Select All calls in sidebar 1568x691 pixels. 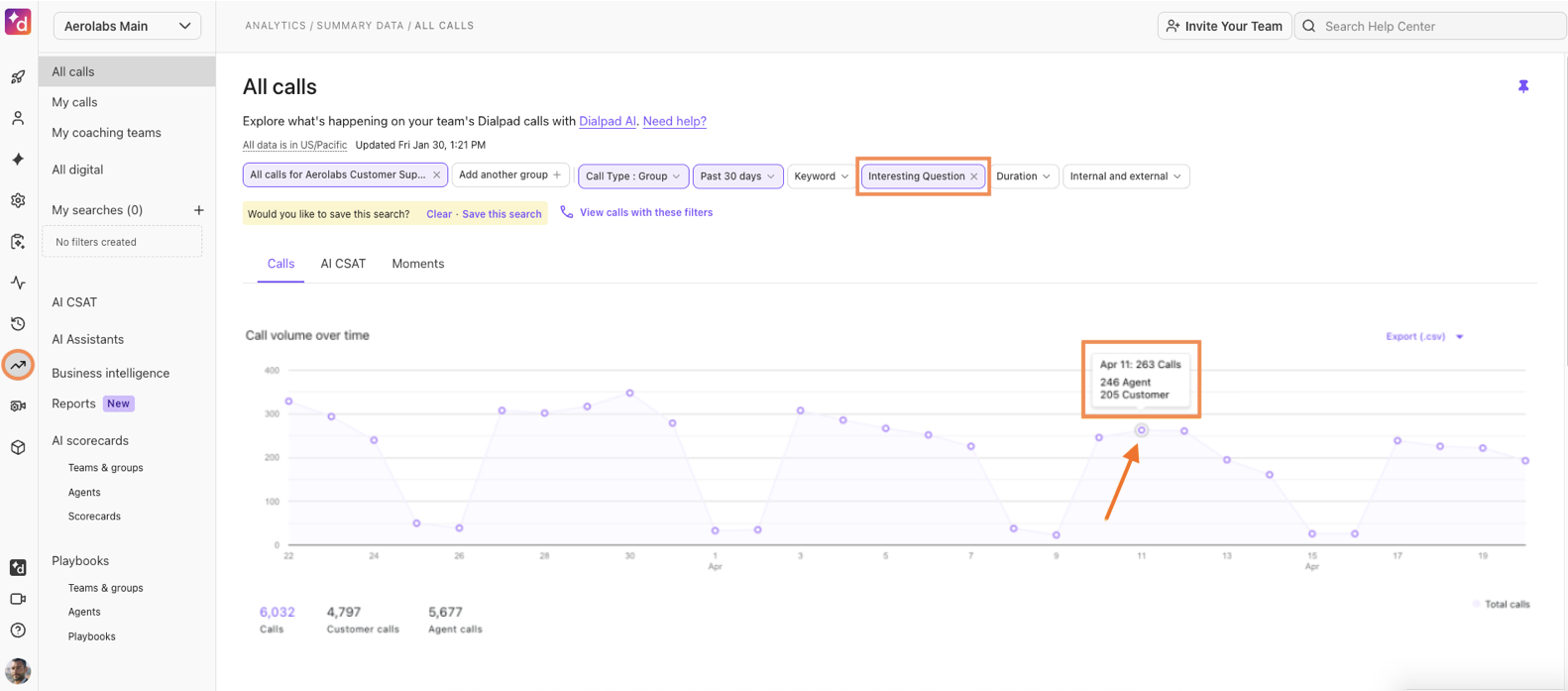(x=127, y=71)
